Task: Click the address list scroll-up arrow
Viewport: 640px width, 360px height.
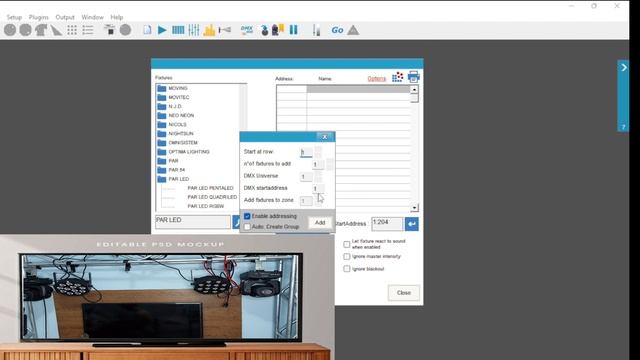Action: (414, 89)
